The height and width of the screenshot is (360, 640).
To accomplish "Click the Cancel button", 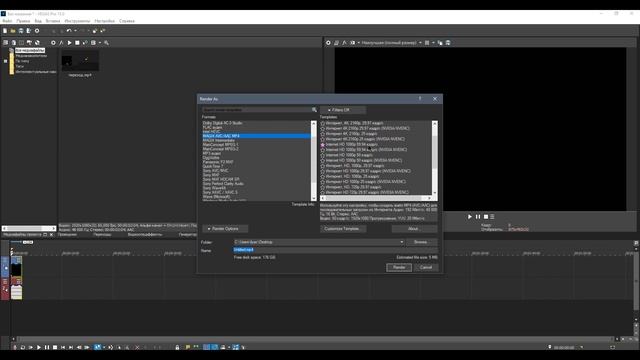I will pos(426,267).
